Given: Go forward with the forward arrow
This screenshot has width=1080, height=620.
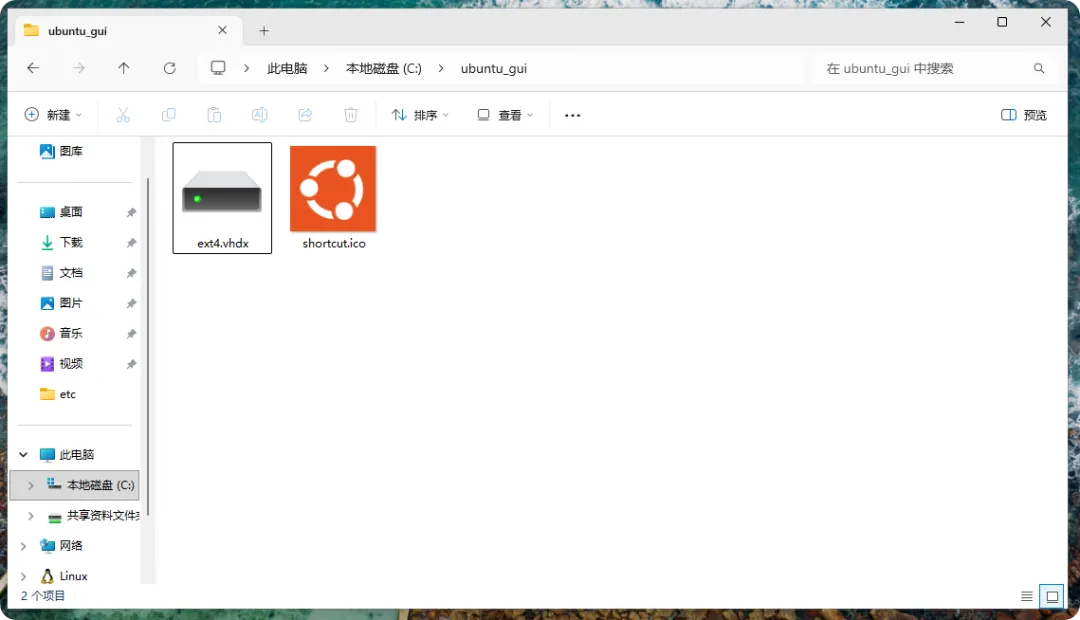Looking at the screenshot, I should pyautogui.click(x=79, y=68).
